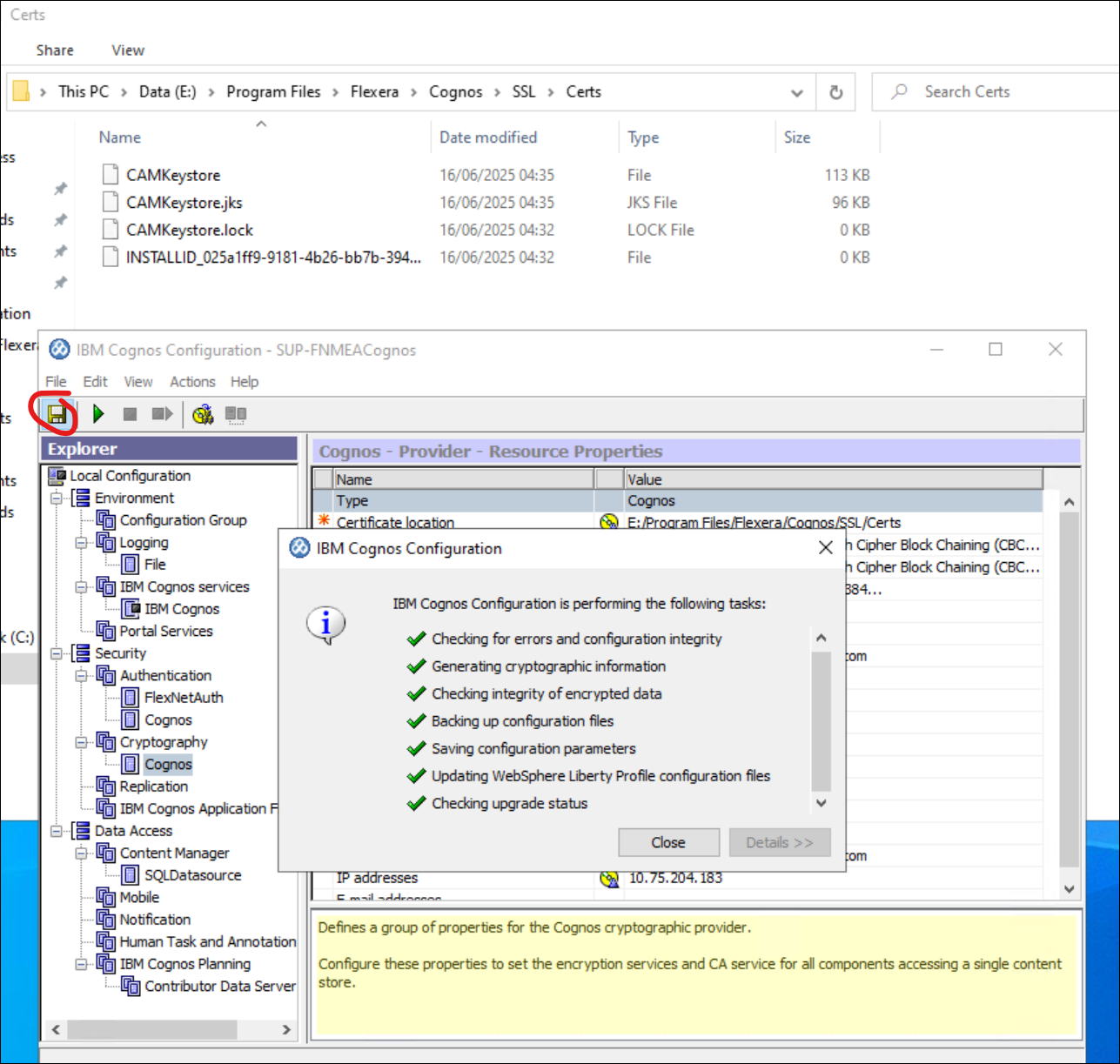
Task: Select IBM Cognos Application Firewall node
Action: (199, 809)
